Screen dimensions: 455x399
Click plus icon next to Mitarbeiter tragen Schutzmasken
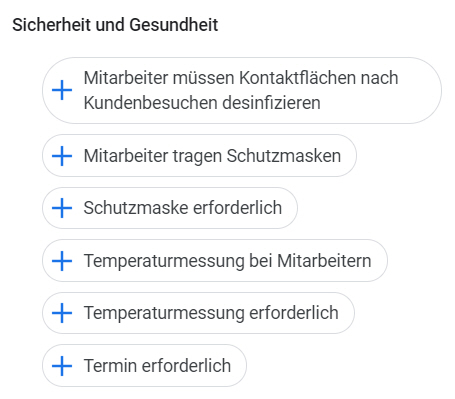point(62,156)
